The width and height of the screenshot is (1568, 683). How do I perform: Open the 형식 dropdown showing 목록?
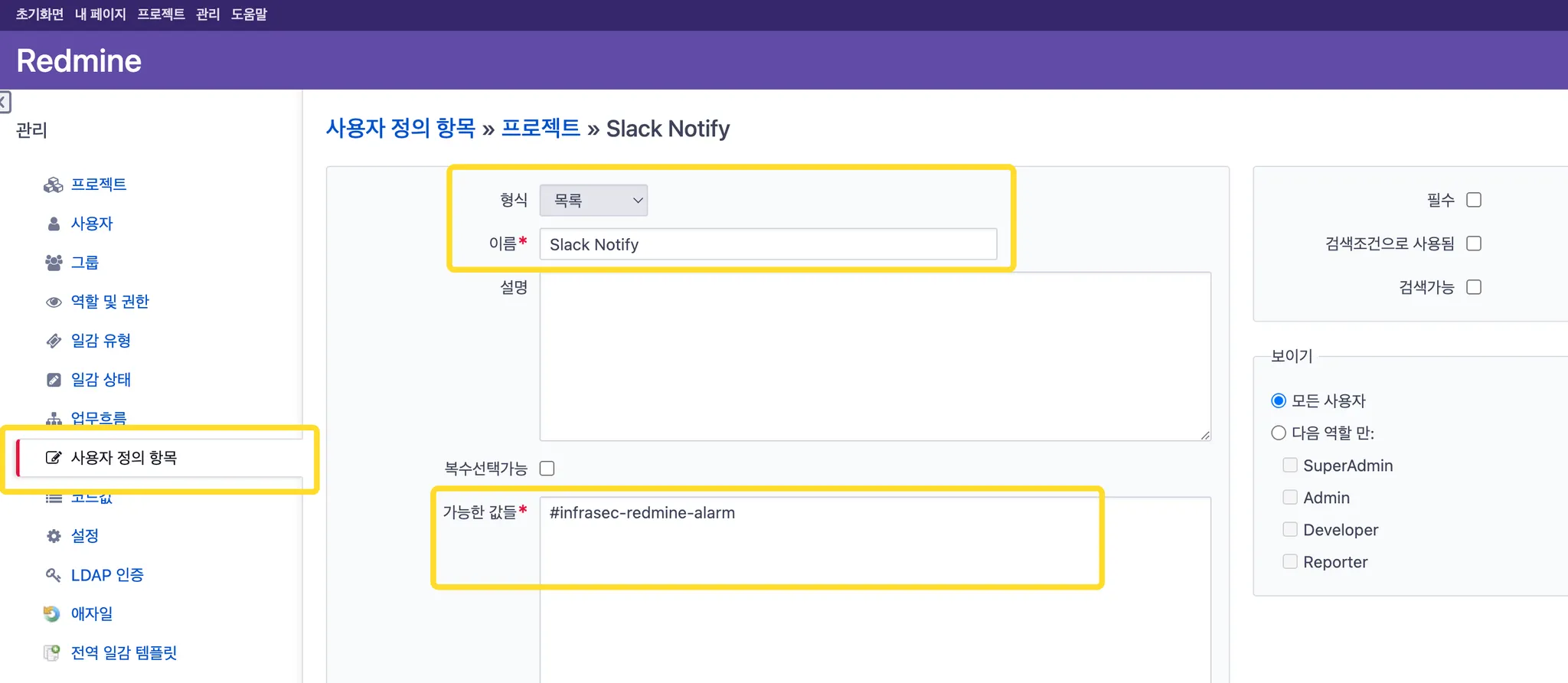[593, 201]
